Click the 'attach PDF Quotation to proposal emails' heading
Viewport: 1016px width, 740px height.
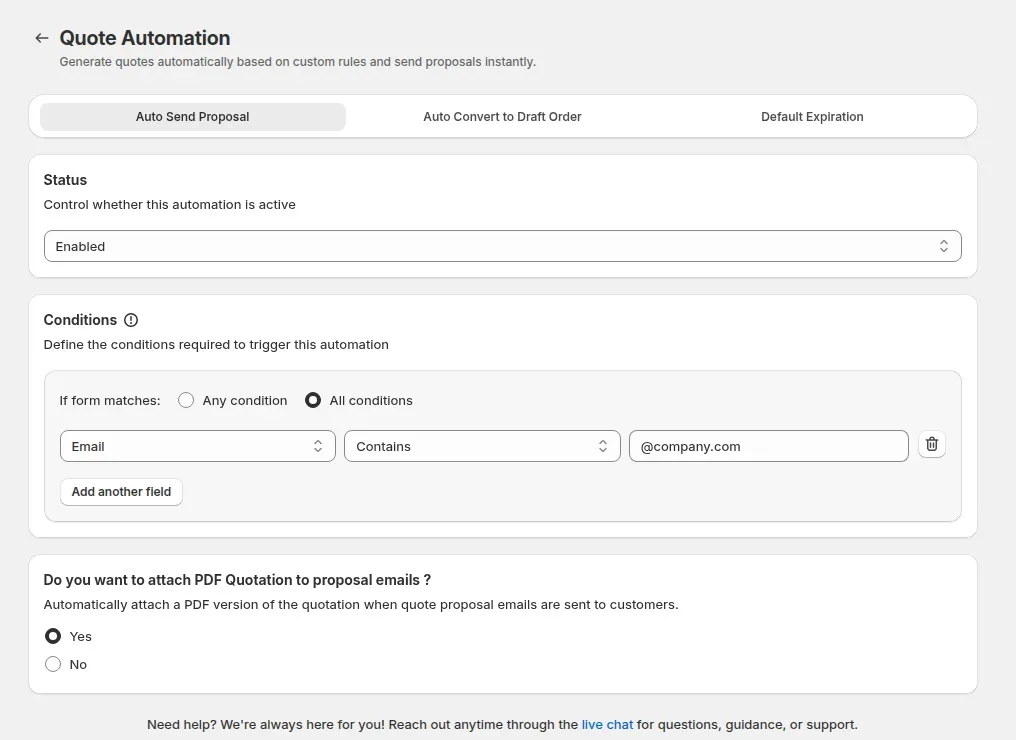coord(237,580)
